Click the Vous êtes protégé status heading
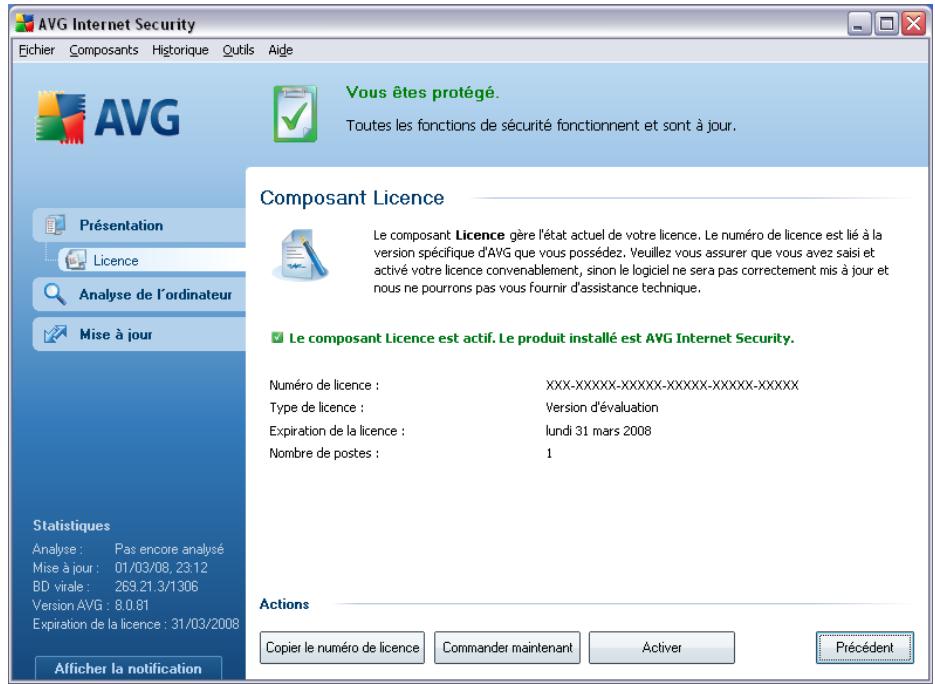 pyautogui.click(x=423, y=92)
